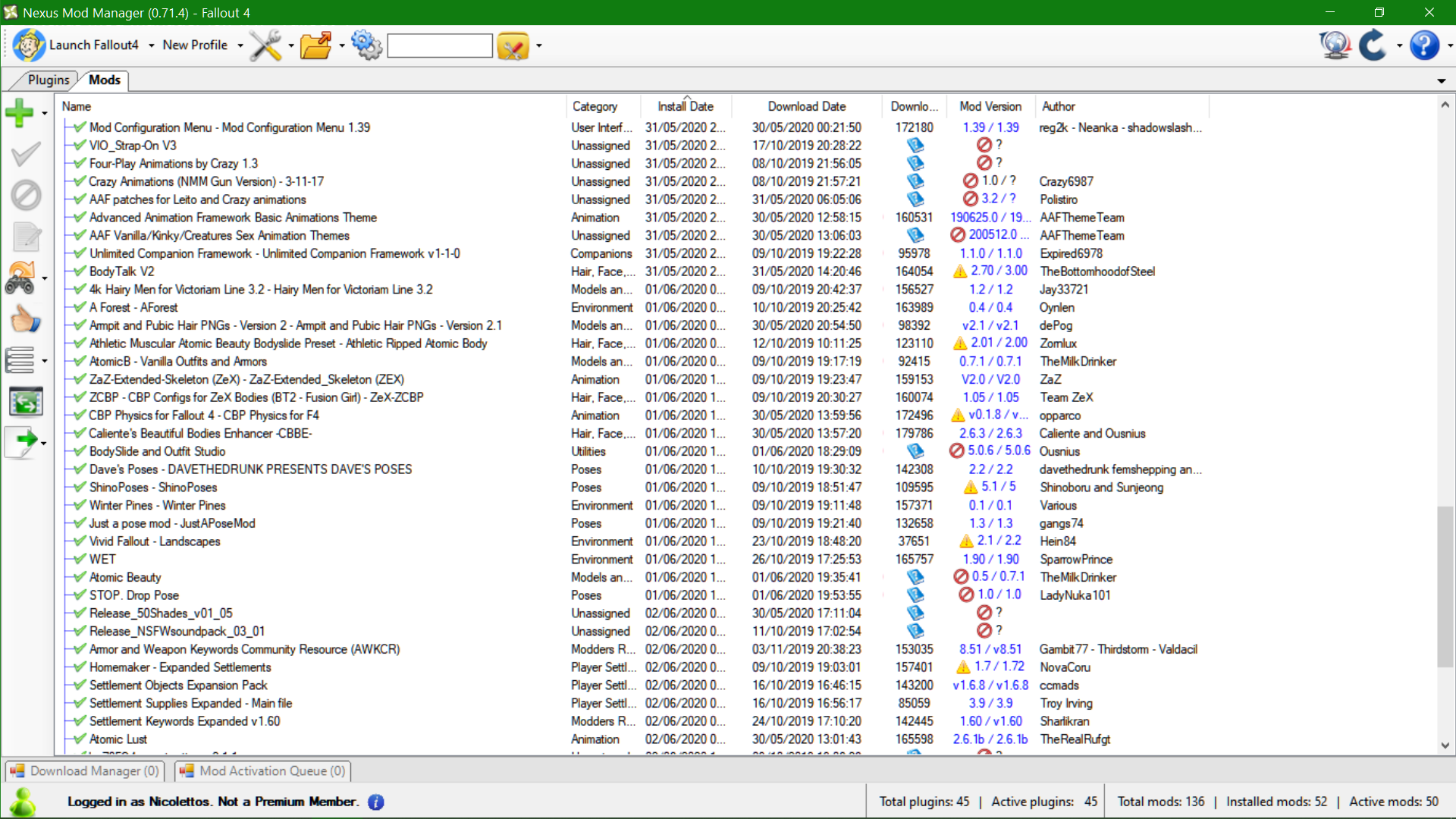Open the dropdown arrow beside the tools icon
This screenshot has height=819, width=1456.
point(291,46)
